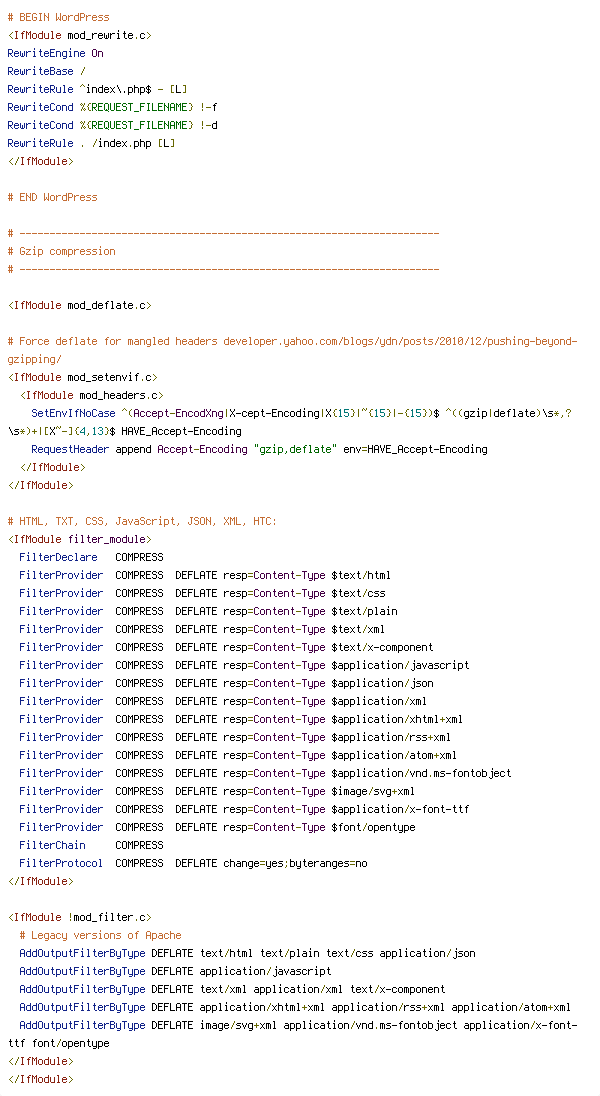
Task: Click the '<IfModule mod_deflate.c>' line
Action: pyautogui.click(x=80, y=305)
